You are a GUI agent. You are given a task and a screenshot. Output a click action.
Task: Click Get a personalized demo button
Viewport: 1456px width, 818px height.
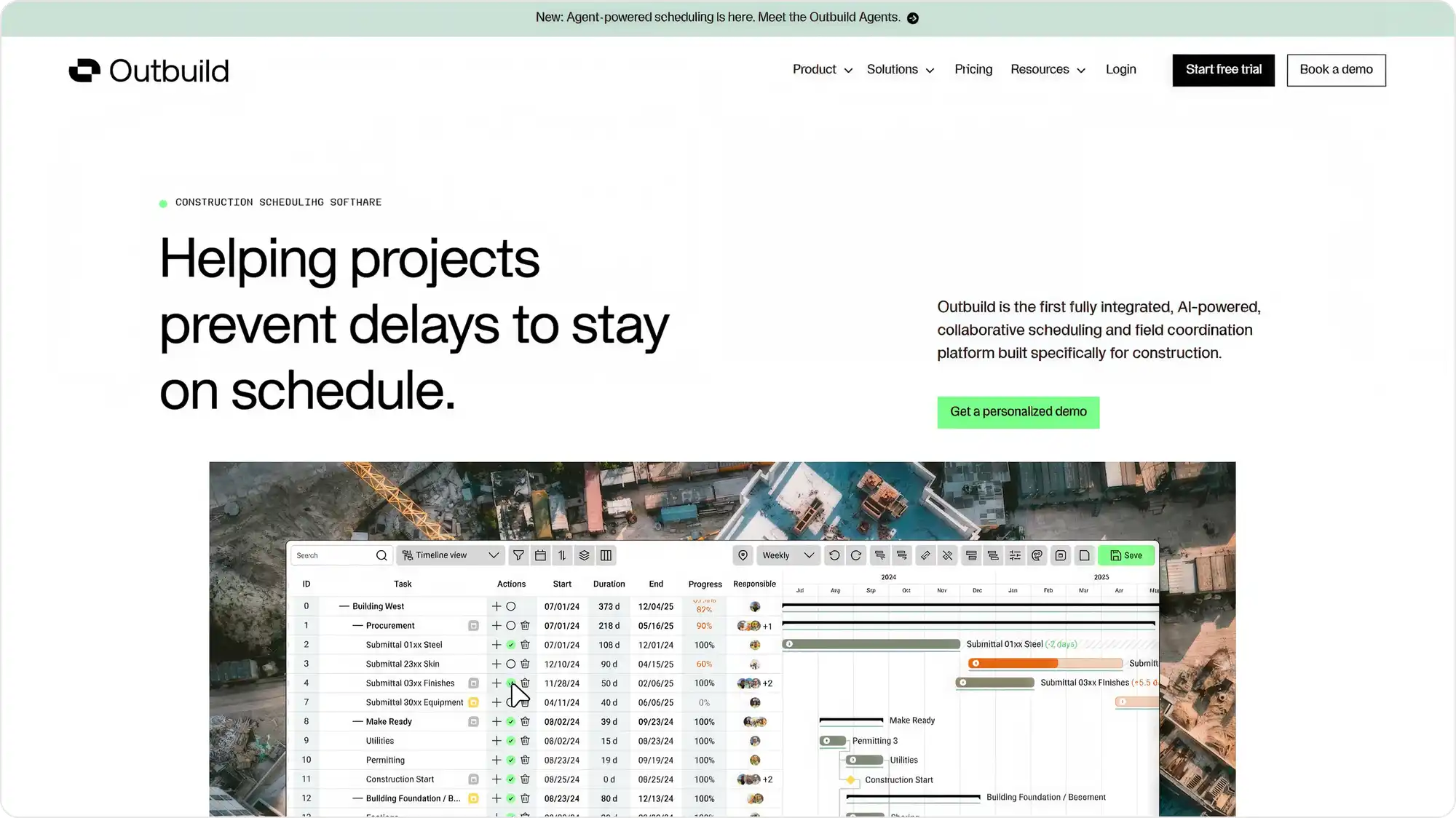pyautogui.click(x=1018, y=412)
